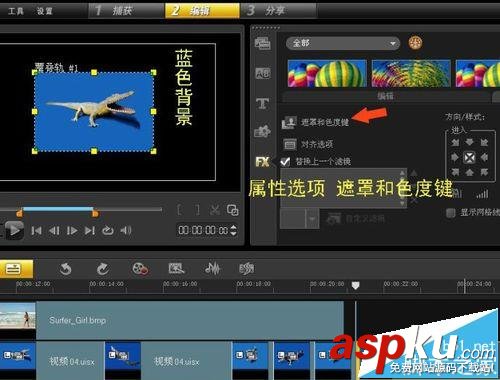The width and height of the screenshot is (500, 380).
Task: Switch to the 1 捕获 step tab
Action: pyautogui.click(x=126, y=11)
